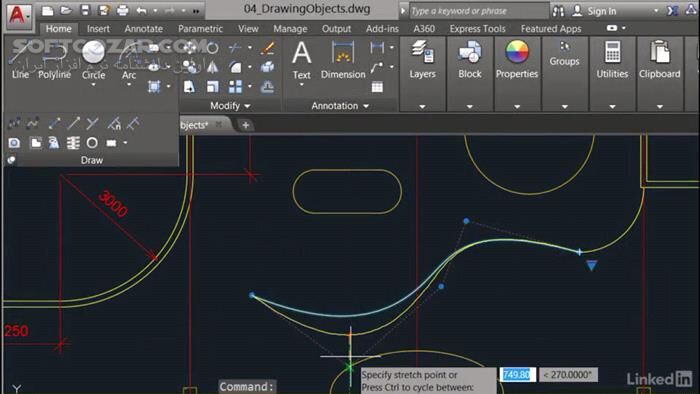
Task: Click the Array tool icon
Action: 235,87
